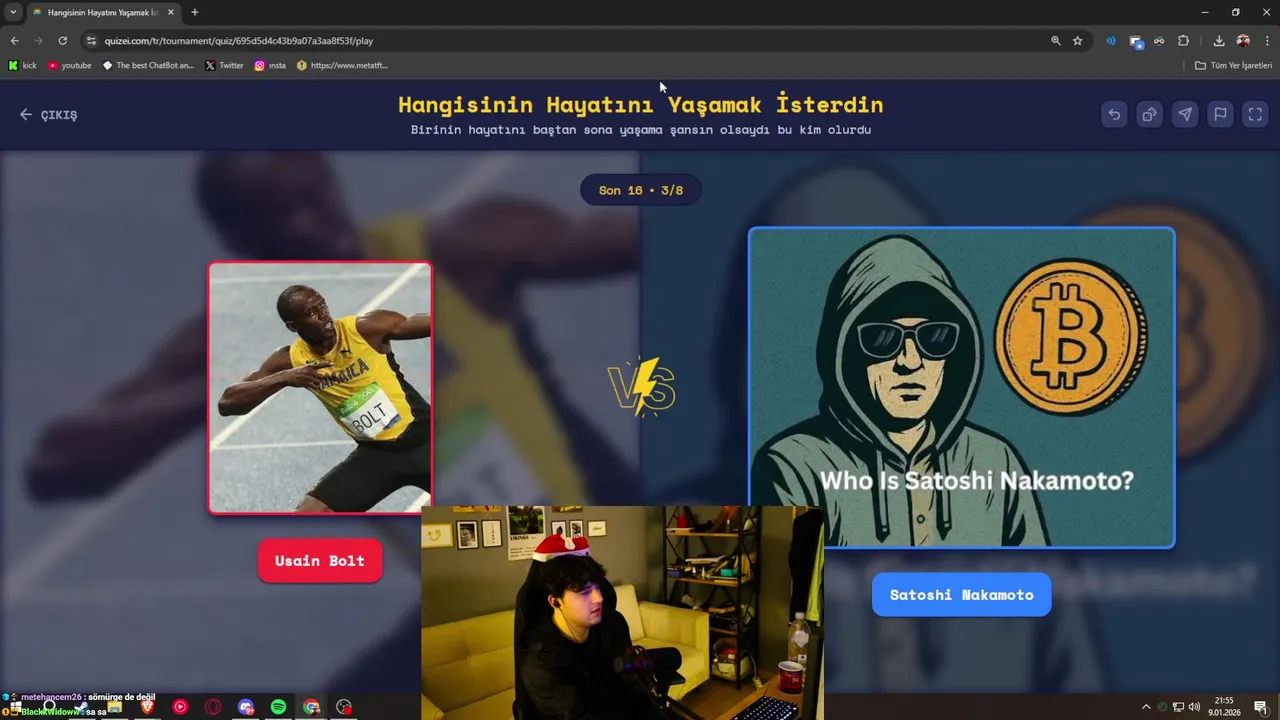This screenshot has width=1280, height=720.
Task: Bookmark this page with the star icon
Action: (1077, 41)
